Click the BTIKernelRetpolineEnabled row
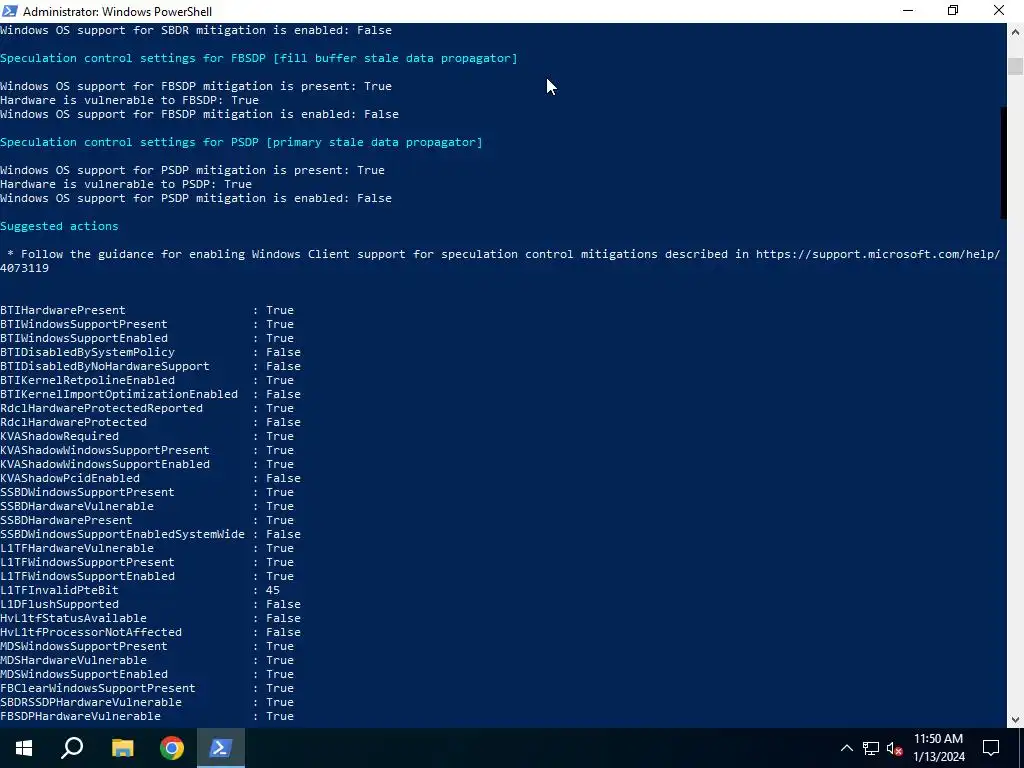This screenshot has width=1024, height=768. tap(147, 380)
